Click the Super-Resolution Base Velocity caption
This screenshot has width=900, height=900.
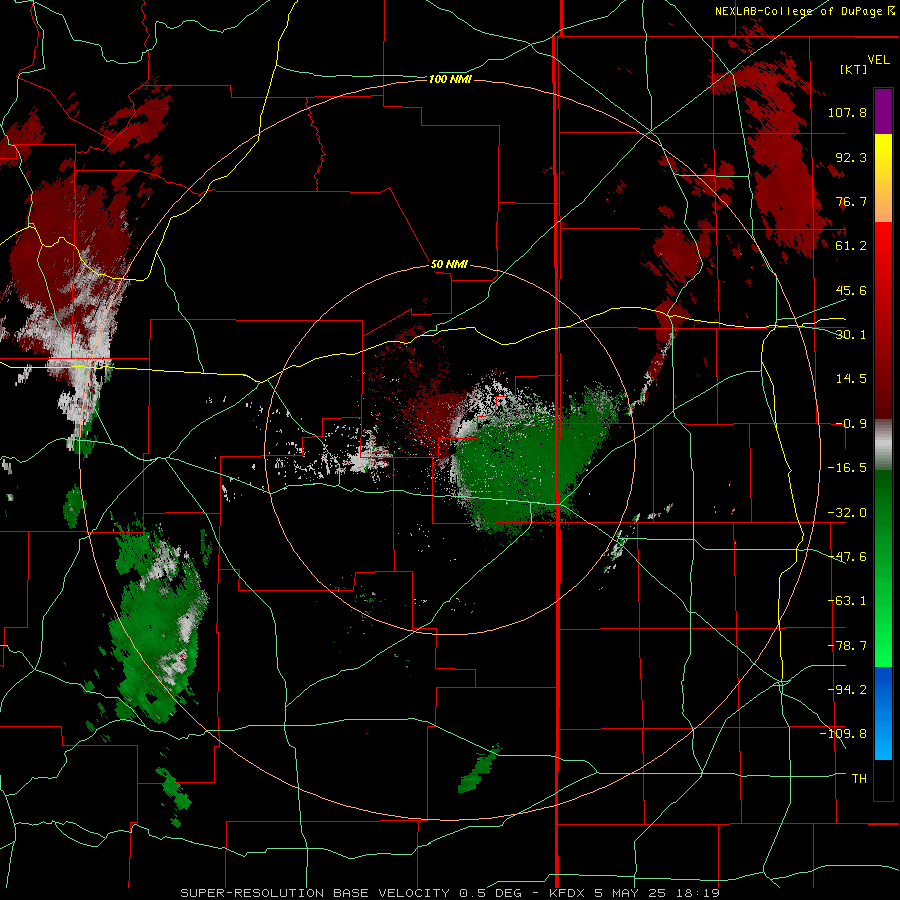(x=449, y=893)
